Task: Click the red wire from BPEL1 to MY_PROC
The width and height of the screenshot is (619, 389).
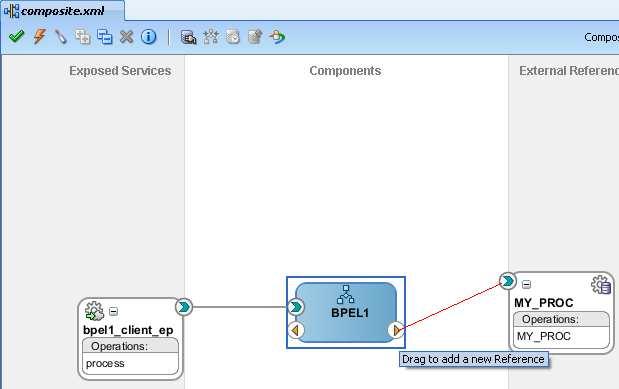Action: click(450, 306)
